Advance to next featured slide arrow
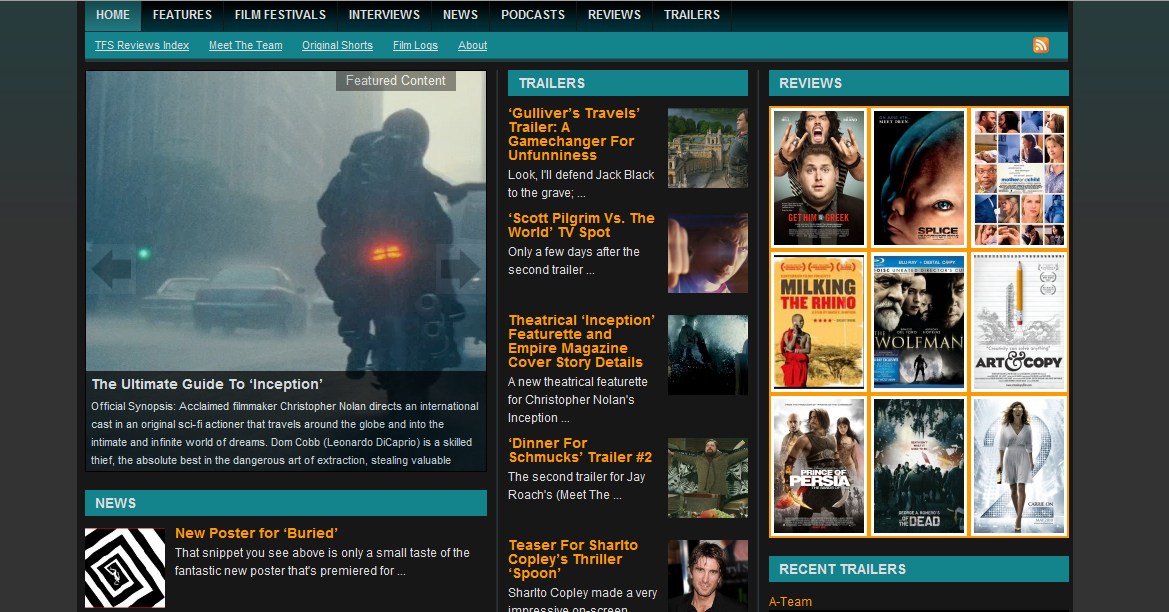The width and height of the screenshot is (1169, 612). 460,268
